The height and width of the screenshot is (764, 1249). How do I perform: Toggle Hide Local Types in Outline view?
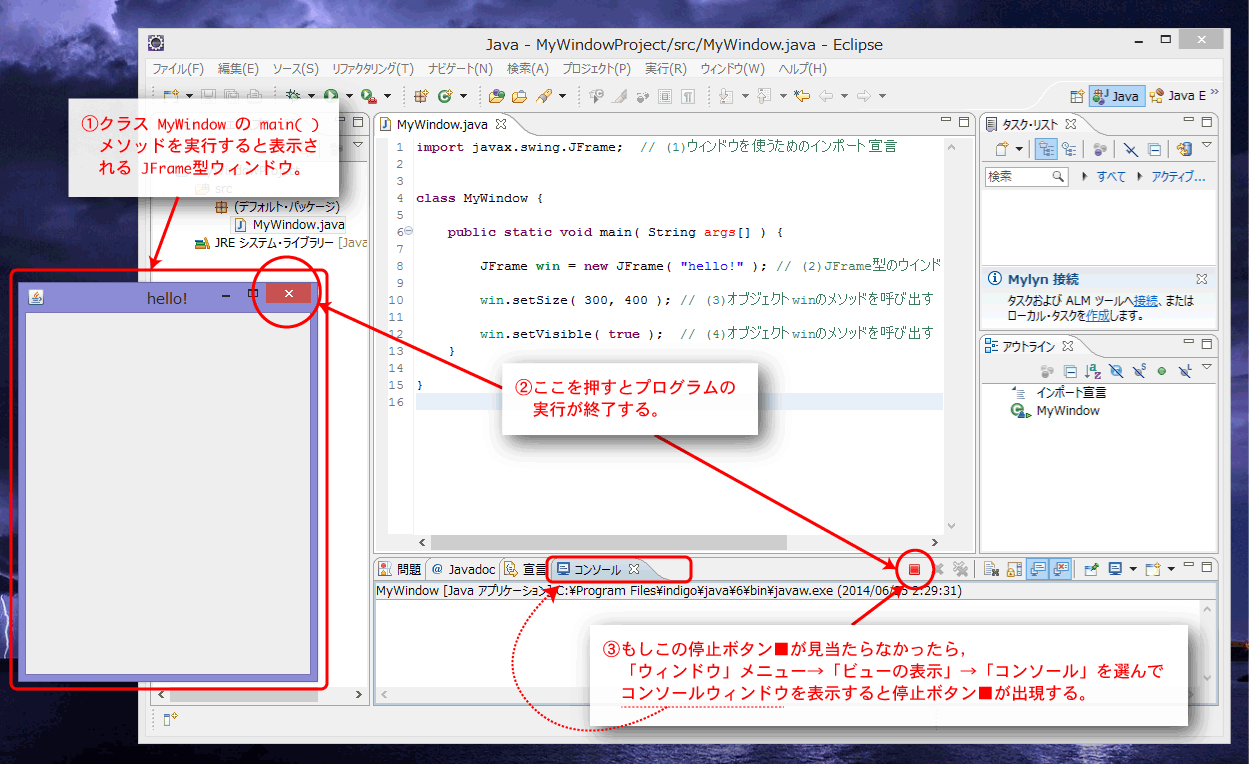pyautogui.click(x=1185, y=371)
